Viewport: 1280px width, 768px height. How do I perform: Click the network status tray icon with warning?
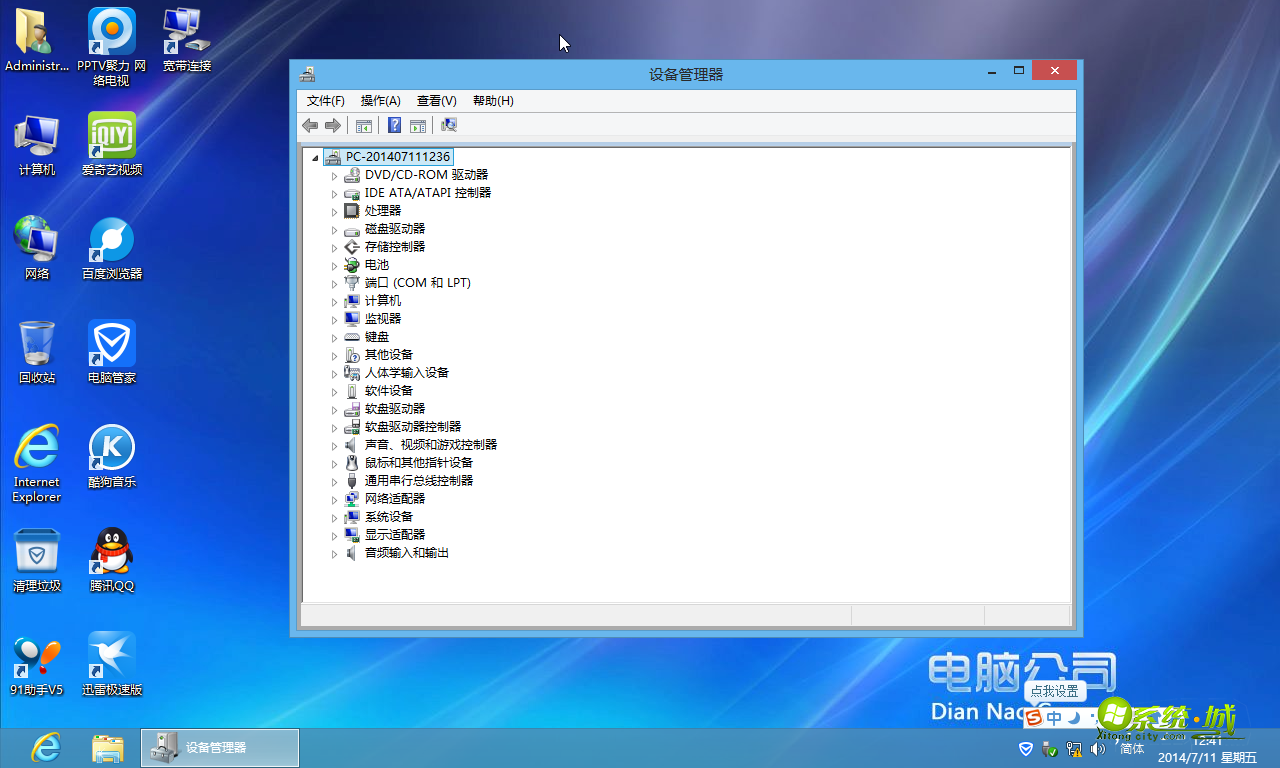pos(1074,748)
